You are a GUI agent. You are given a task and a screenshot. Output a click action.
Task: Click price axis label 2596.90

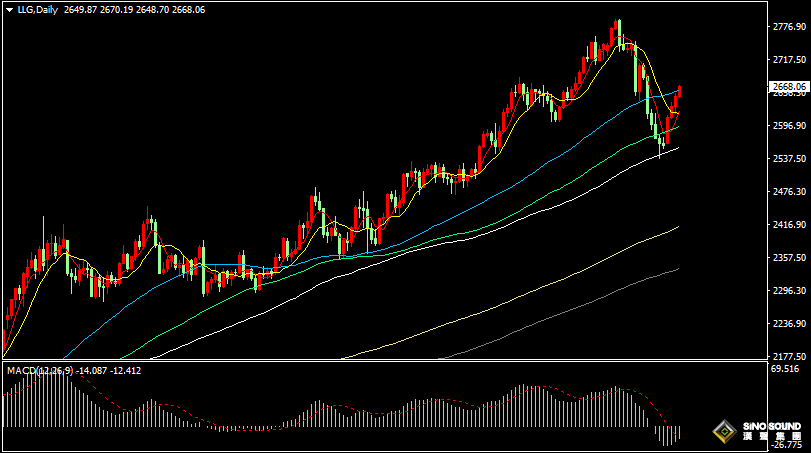(789, 126)
